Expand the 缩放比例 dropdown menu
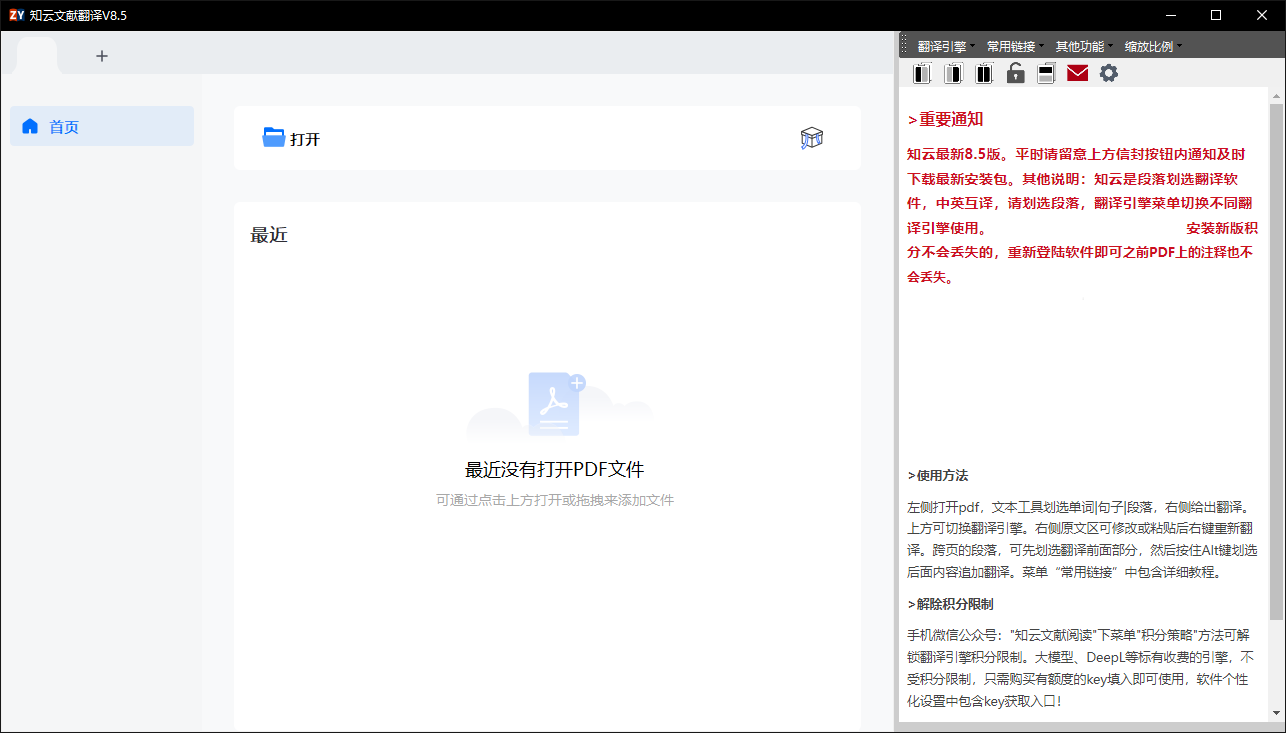This screenshot has height=733, width=1286. pos(1153,46)
